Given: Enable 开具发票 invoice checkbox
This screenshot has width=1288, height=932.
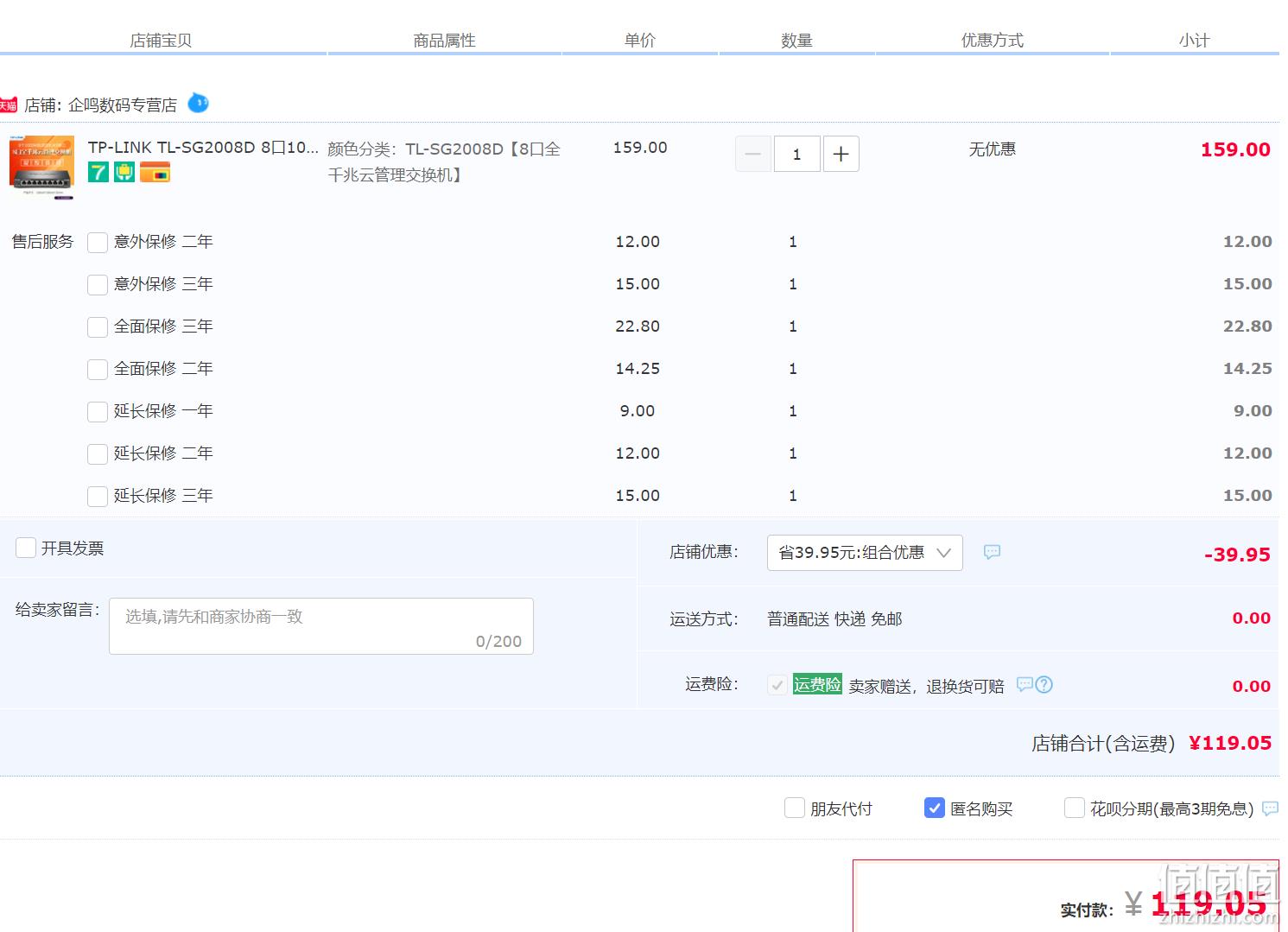Looking at the screenshot, I should coord(26,548).
